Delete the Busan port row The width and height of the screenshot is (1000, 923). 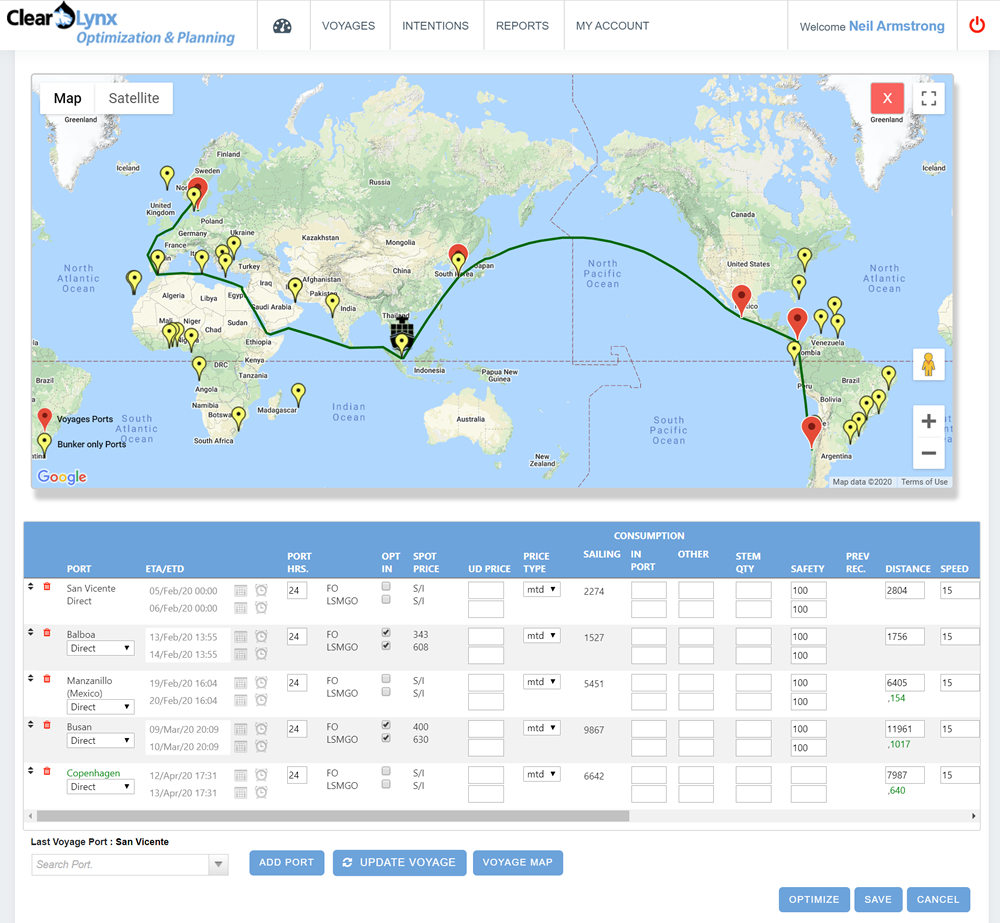(x=47, y=725)
